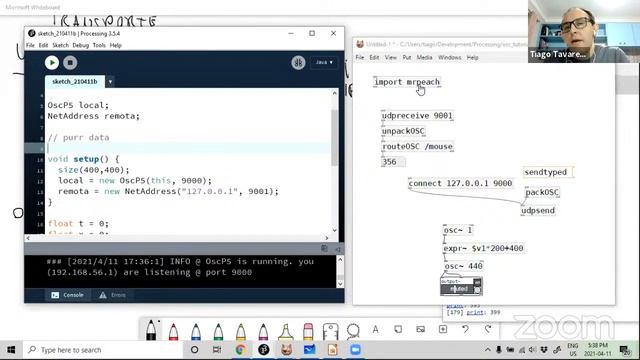
Task: Open Processing Debug menu
Action: coord(80,45)
